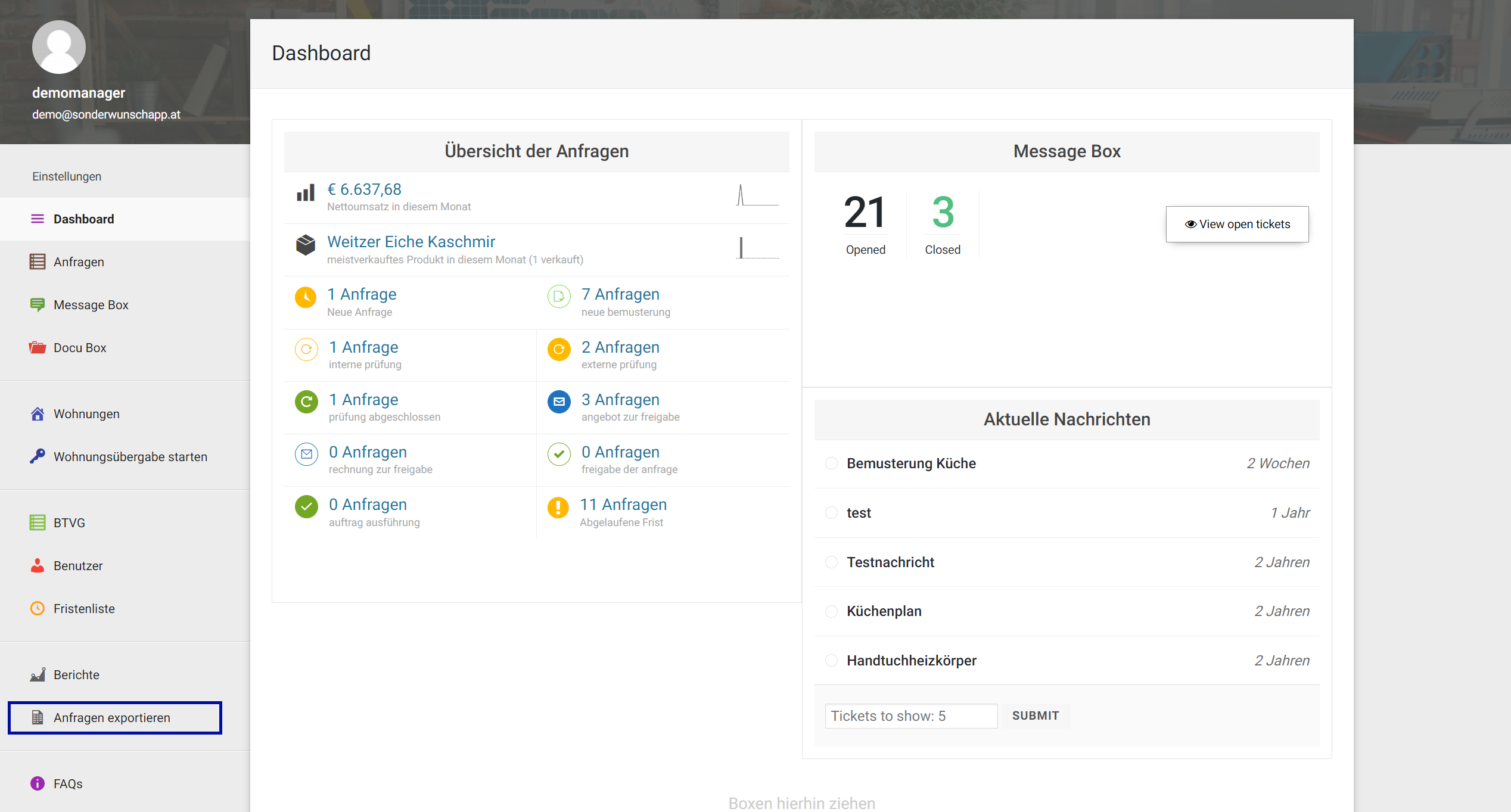Click the Übersicht der Anfragen panel header
Screen dimensions: 1511x812
click(536, 151)
